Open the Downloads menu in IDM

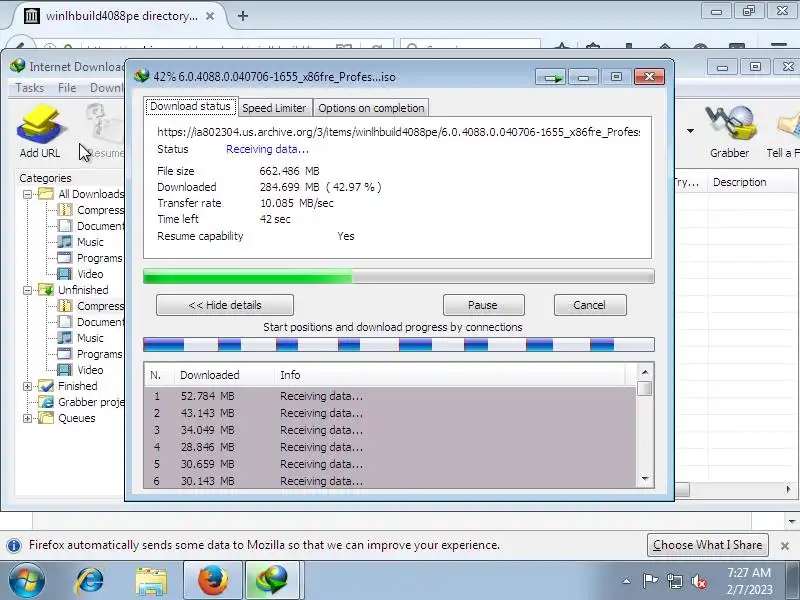[106, 88]
